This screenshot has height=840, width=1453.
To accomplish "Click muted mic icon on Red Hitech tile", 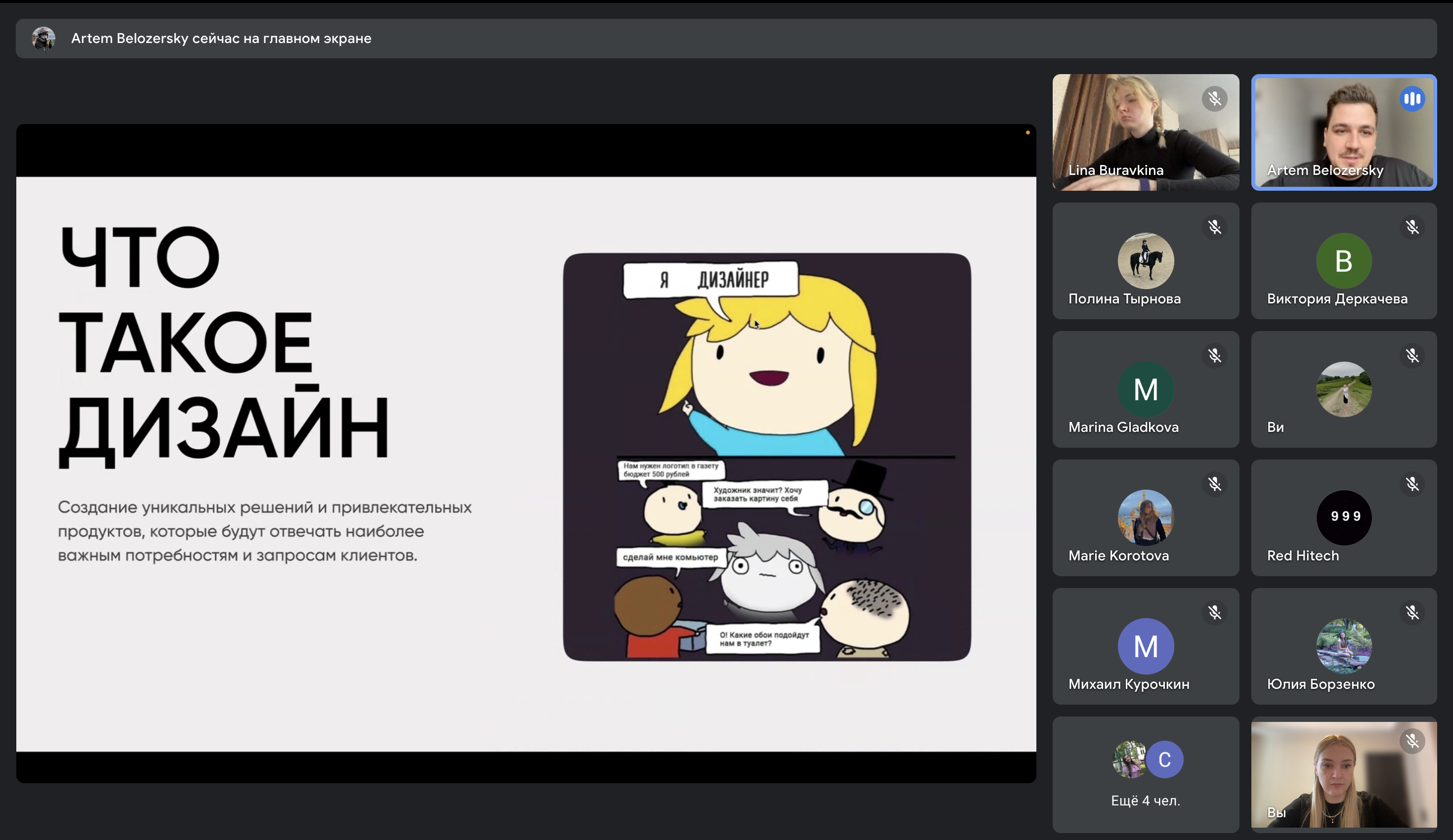I will pos(1412,484).
